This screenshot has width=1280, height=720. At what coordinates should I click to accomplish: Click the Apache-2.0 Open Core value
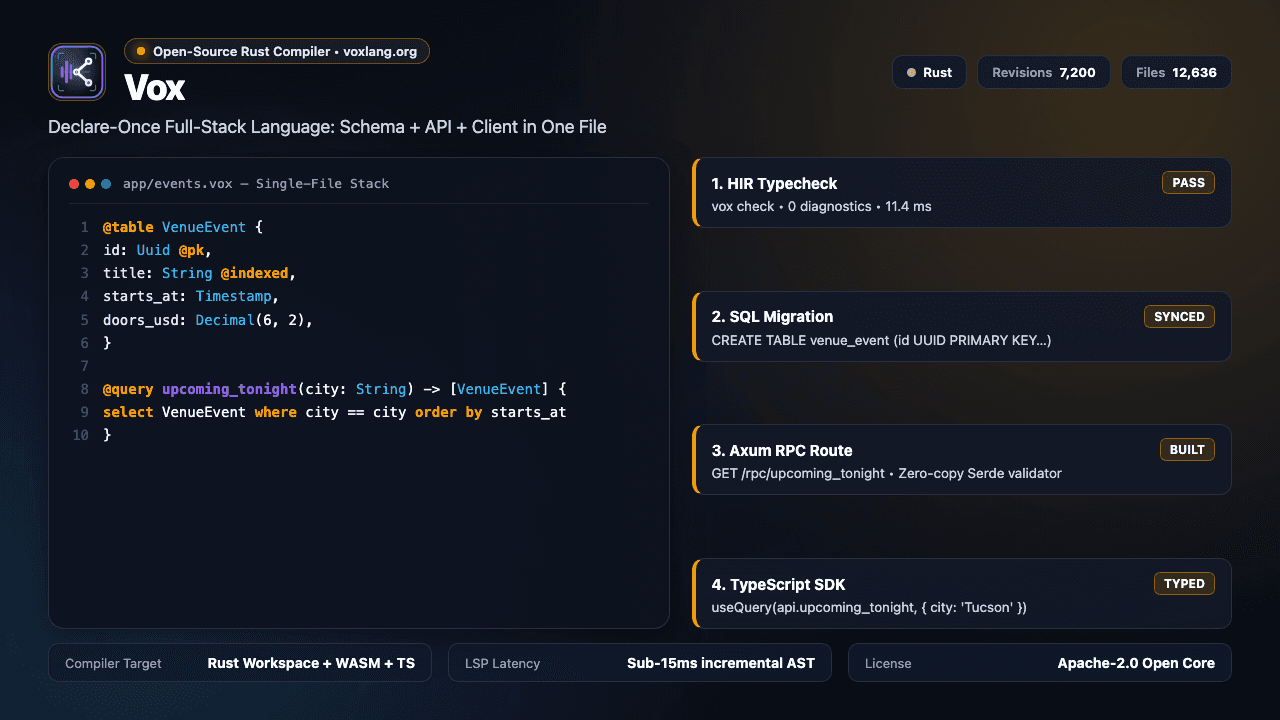(x=1136, y=663)
